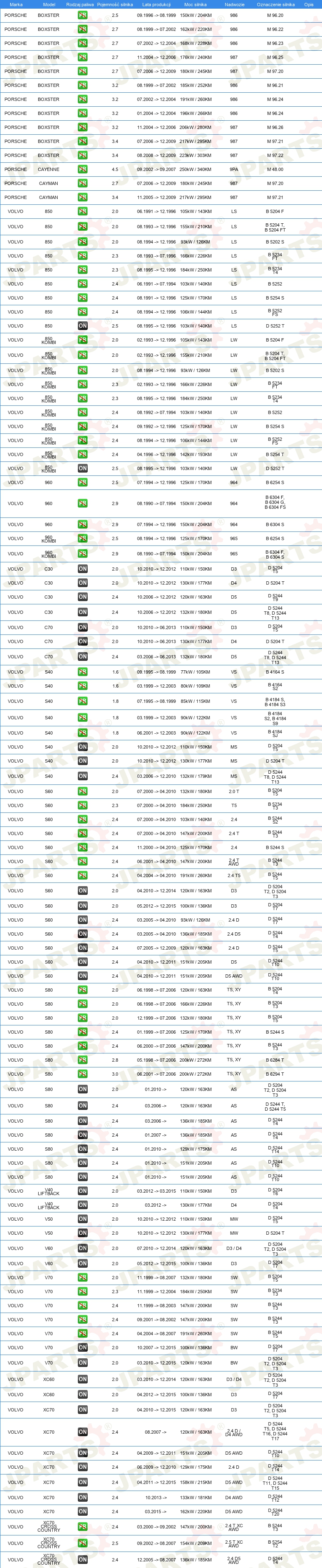322x1568 pixels.
Task: Select power value 142kW / 193KM
Action: tap(196, 455)
